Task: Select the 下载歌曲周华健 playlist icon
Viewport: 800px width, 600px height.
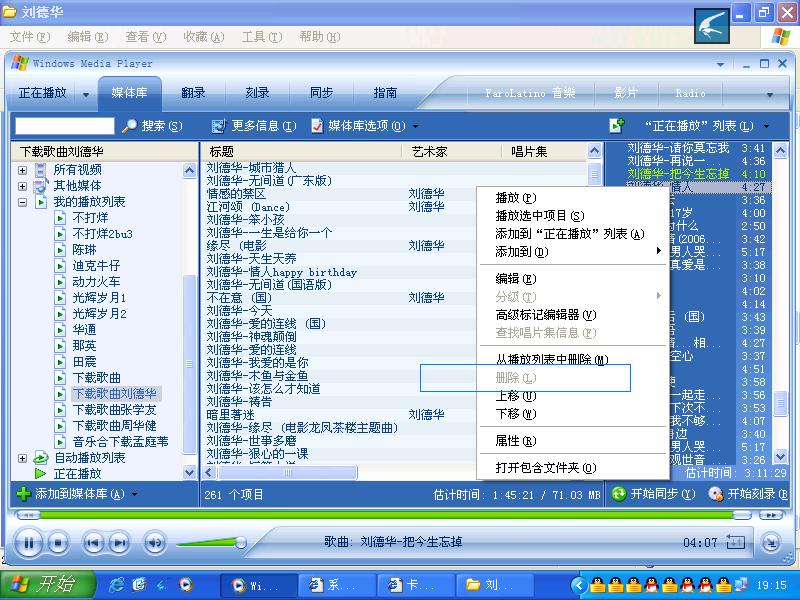Action: (60, 426)
